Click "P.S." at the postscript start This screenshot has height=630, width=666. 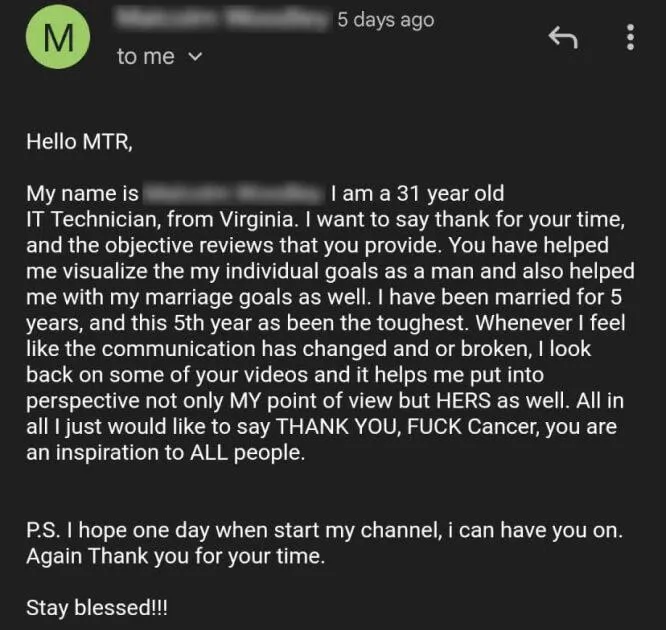(x=42, y=530)
